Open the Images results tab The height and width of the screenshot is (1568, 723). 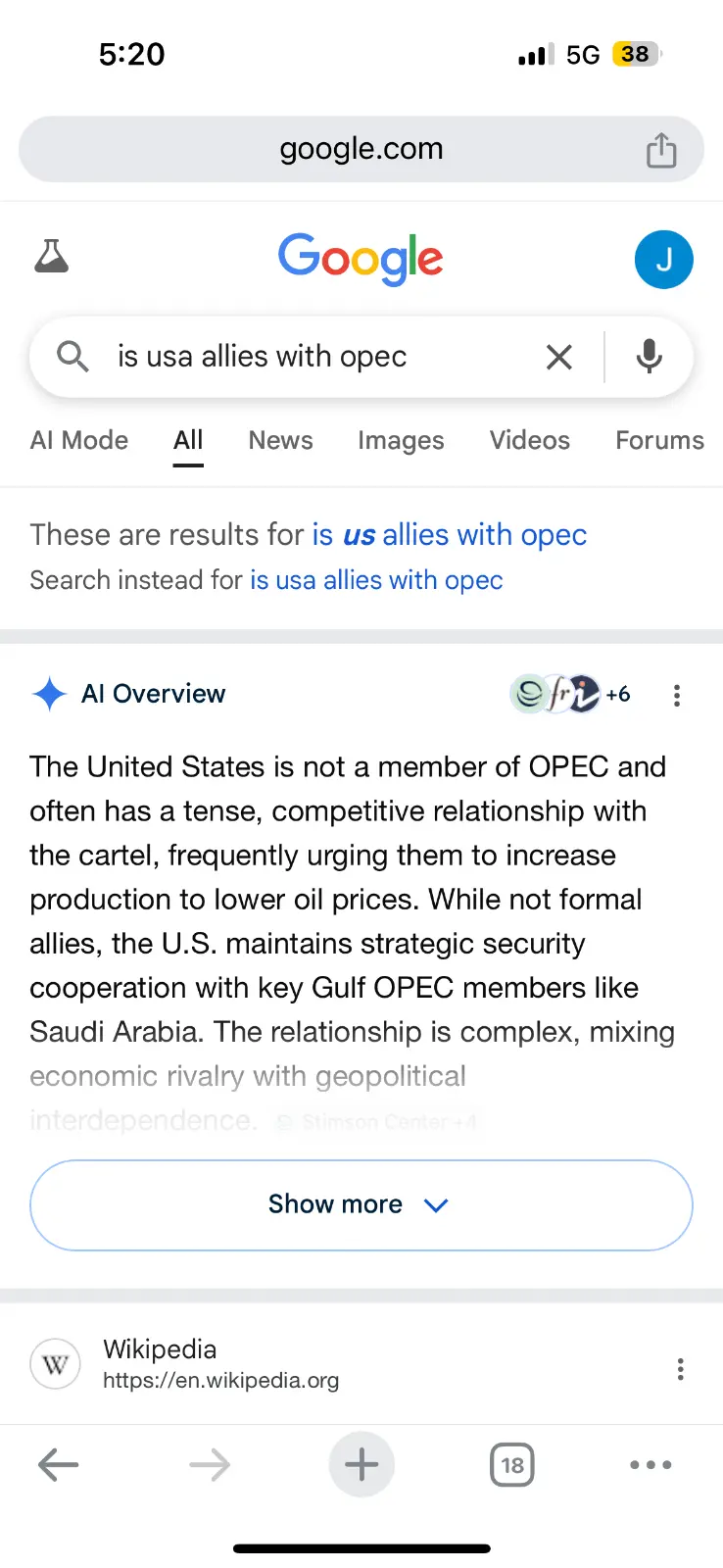(x=401, y=441)
